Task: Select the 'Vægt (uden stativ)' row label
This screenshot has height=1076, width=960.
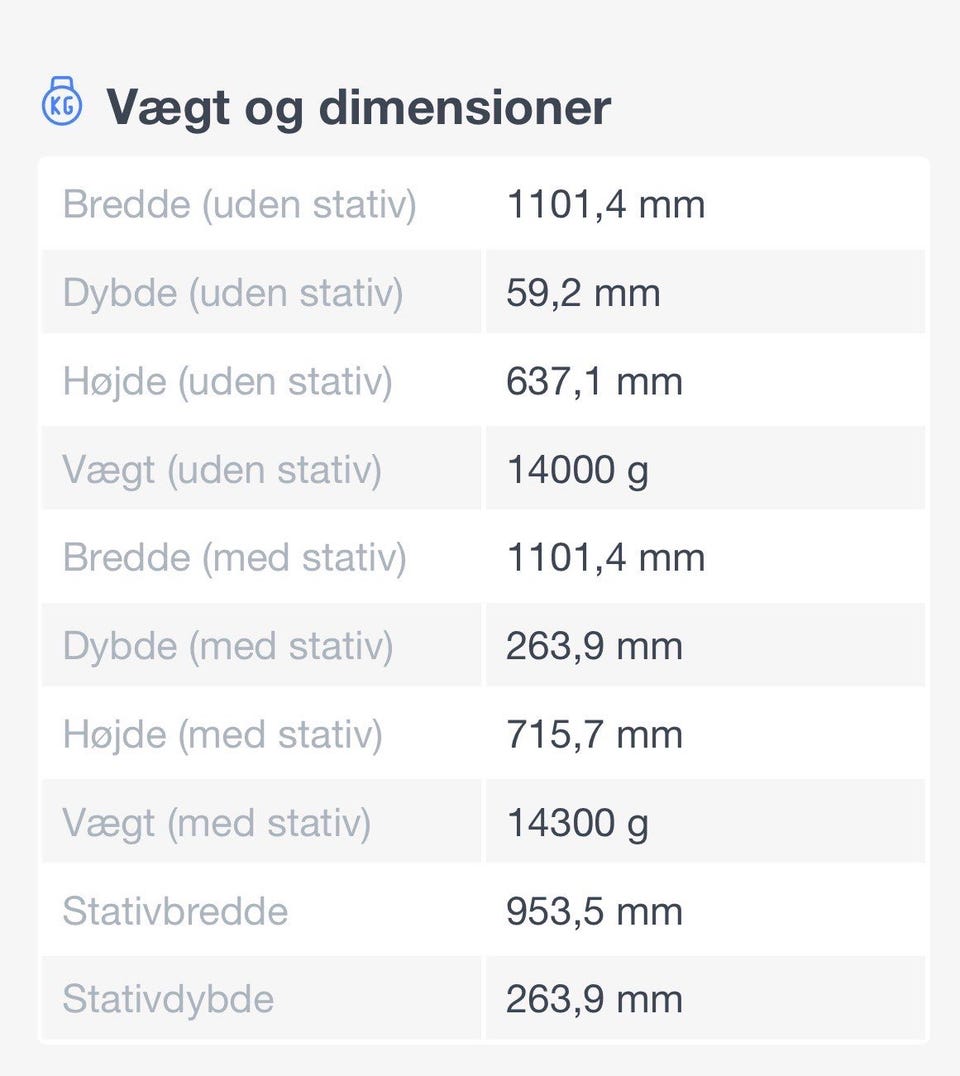Action: point(222,469)
